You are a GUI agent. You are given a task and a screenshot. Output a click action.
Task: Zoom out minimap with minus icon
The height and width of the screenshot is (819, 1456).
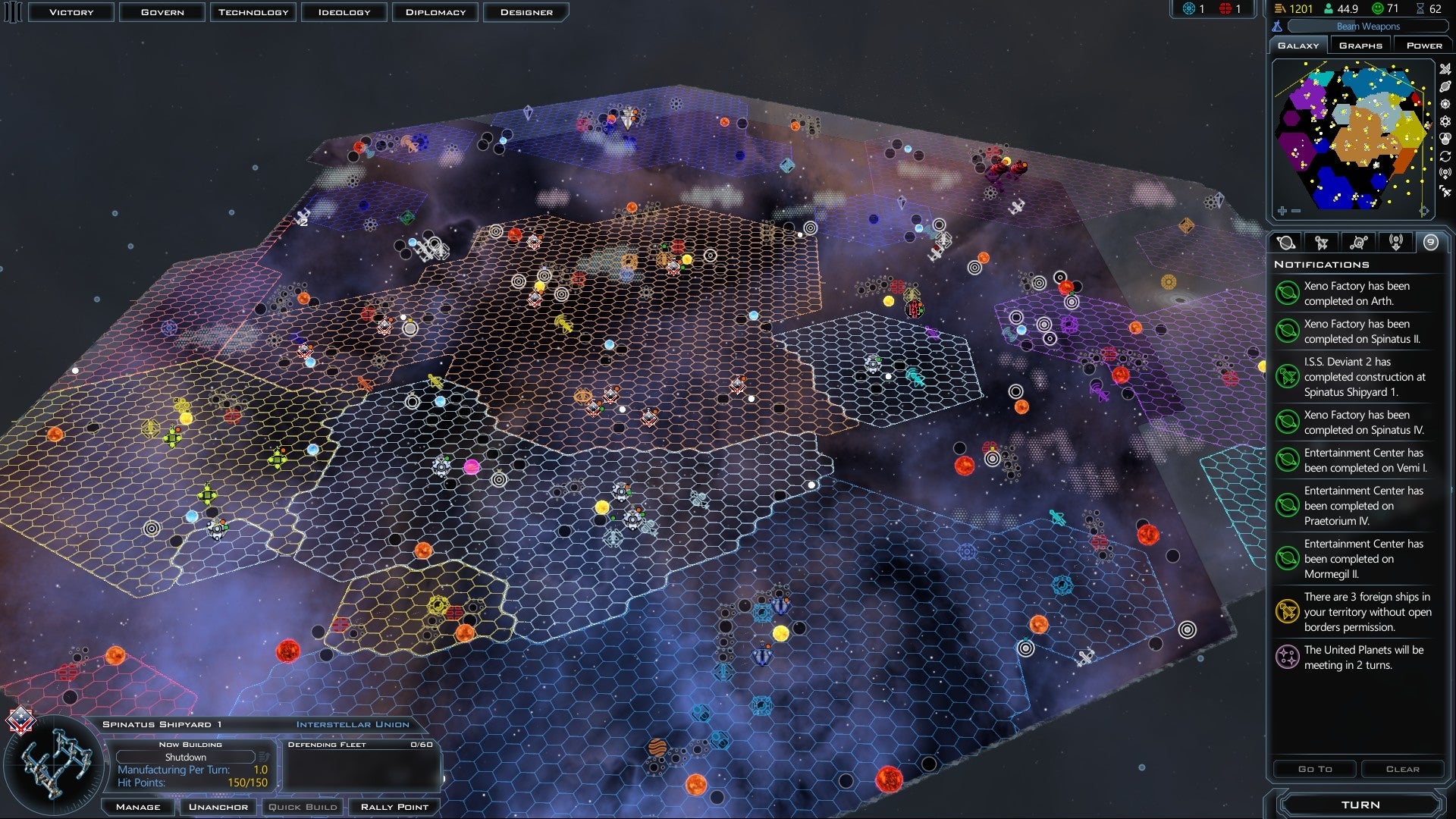(1296, 211)
